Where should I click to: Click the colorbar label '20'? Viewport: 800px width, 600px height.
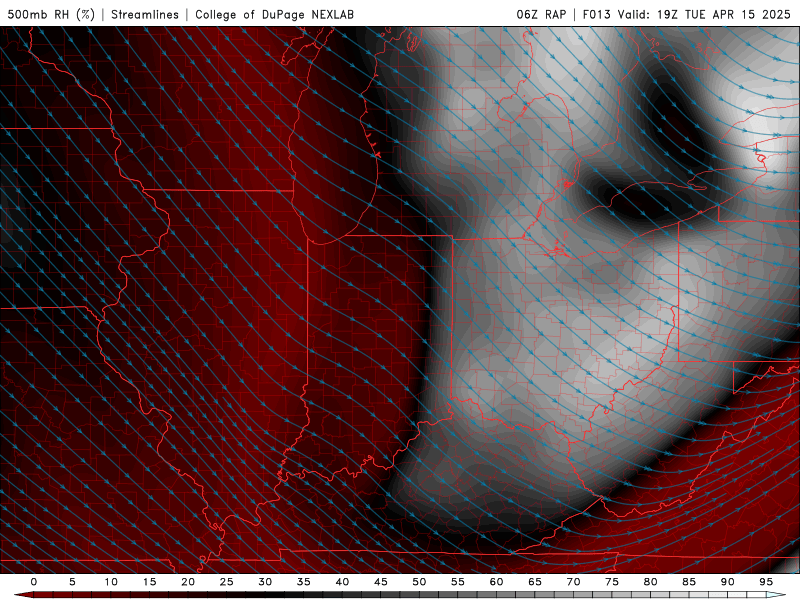coord(188,582)
